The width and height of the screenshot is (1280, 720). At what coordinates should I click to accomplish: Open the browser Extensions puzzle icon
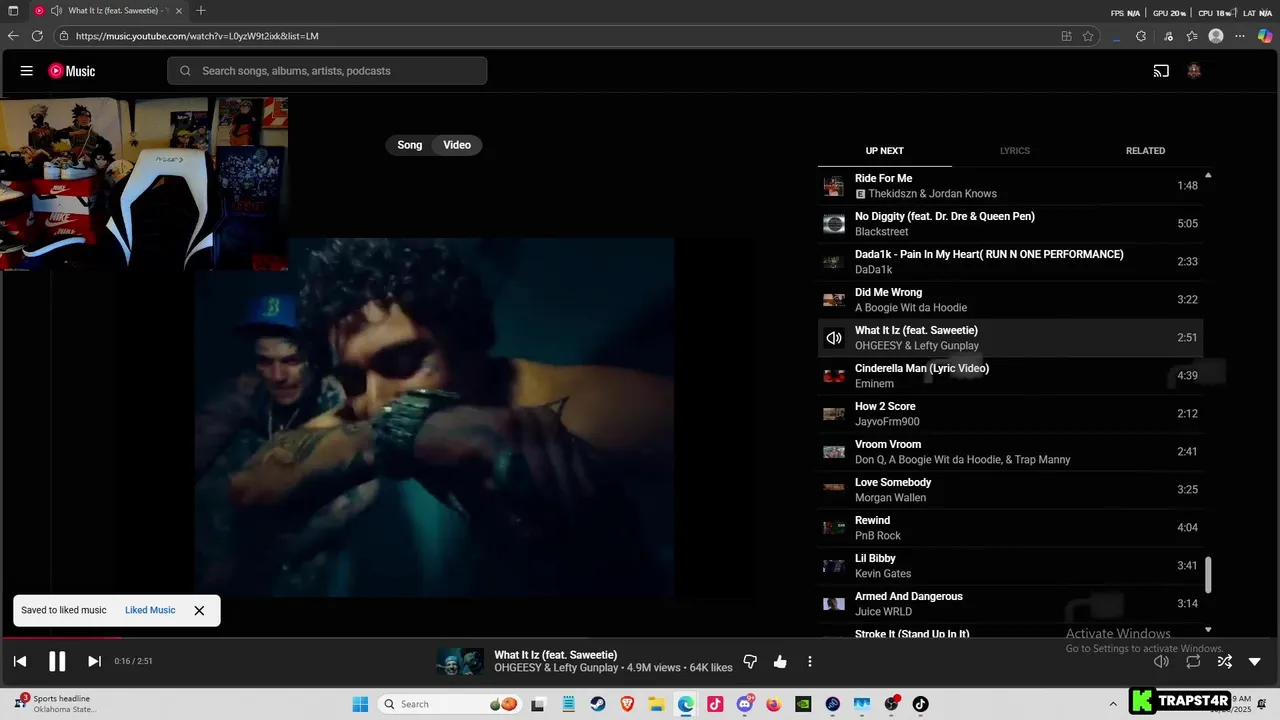tap(1141, 36)
